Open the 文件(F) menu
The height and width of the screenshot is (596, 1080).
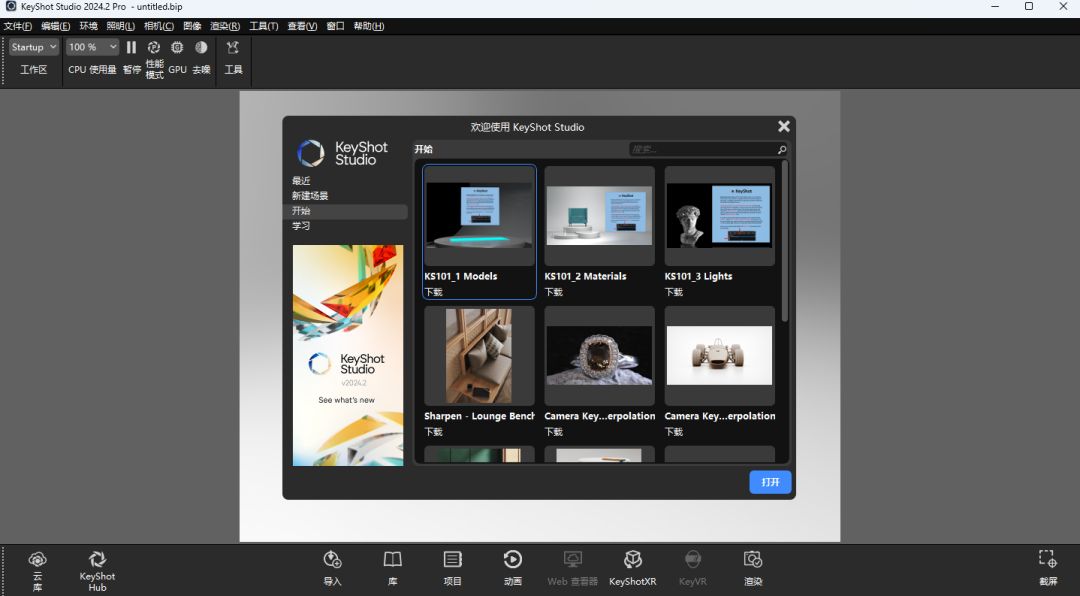pos(18,26)
